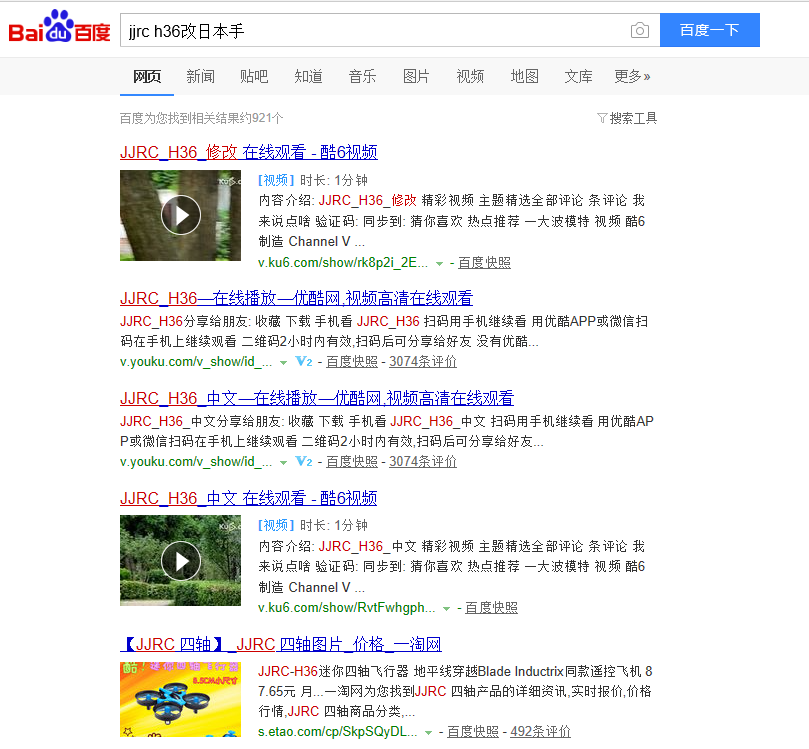This screenshot has height=749, width=809.
Task: Open the 图片 tab
Action: (x=416, y=76)
